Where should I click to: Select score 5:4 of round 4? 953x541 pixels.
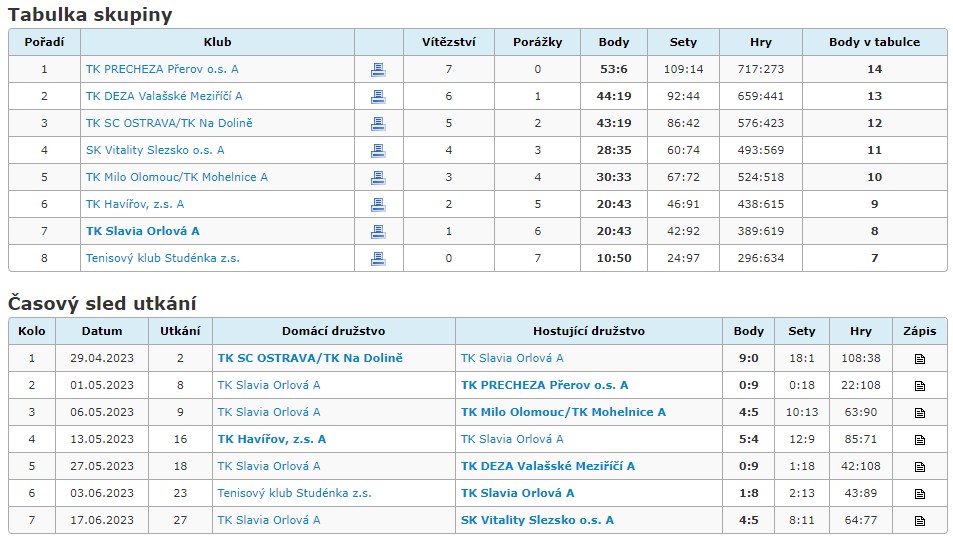[749, 439]
